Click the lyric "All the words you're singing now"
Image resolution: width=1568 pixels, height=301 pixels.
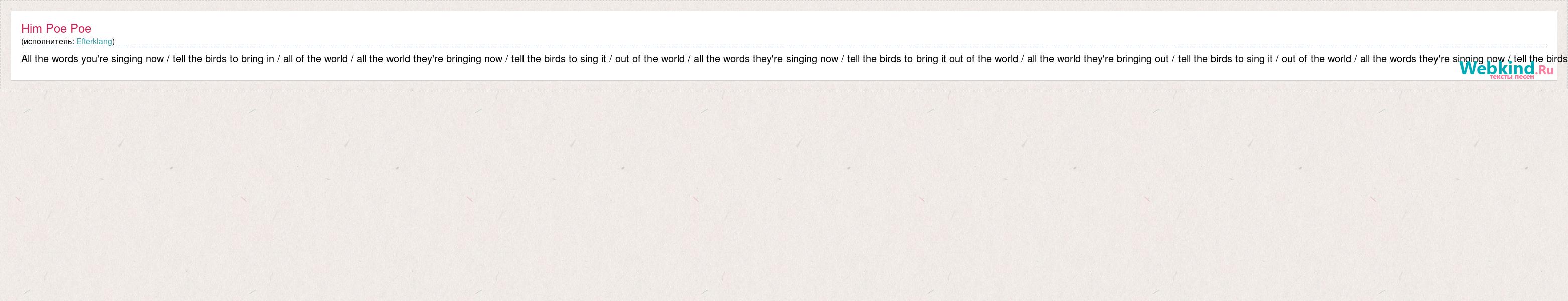pos(92,59)
